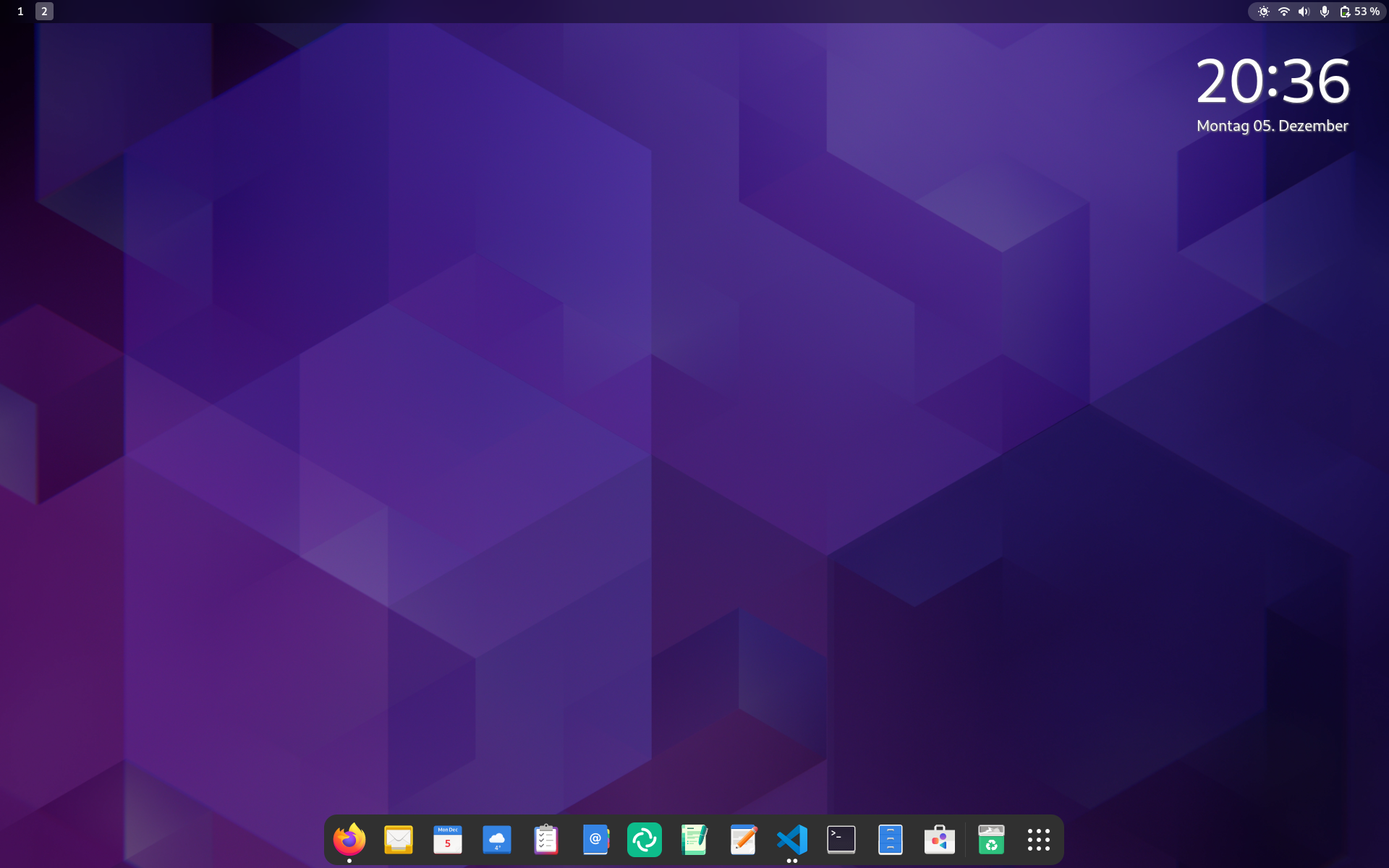This screenshot has height=868, width=1389.
Task: Open the Calendar app showing Mon Dec 5
Action: (x=448, y=840)
